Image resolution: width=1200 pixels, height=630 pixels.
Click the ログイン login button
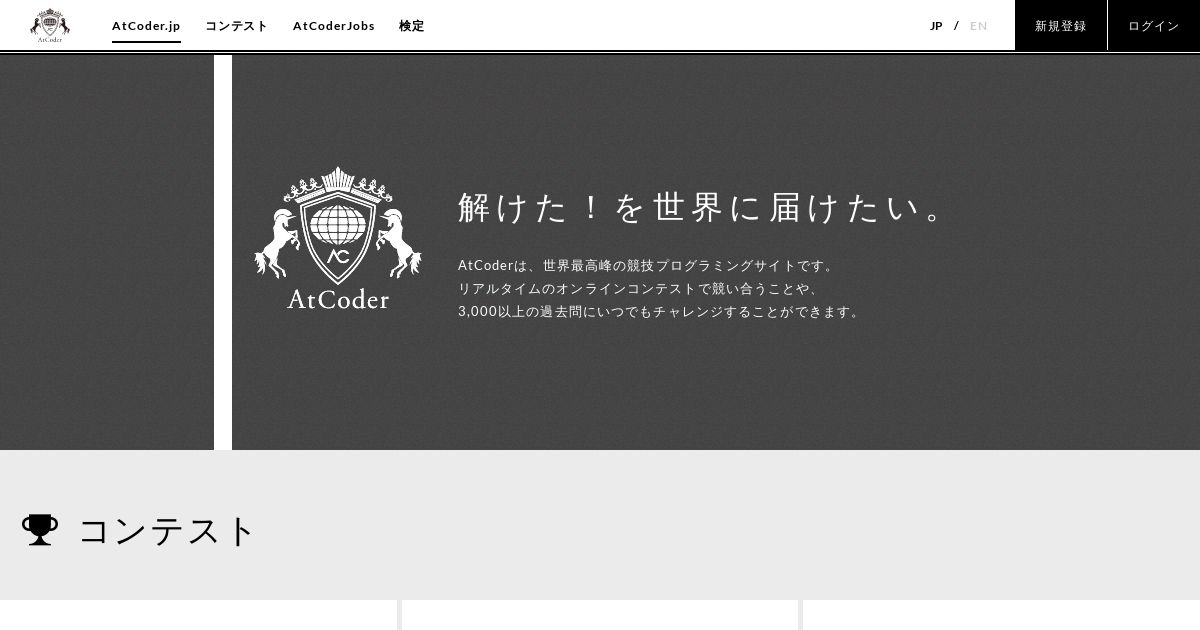pyautogui.click(x=1154, y=26)
